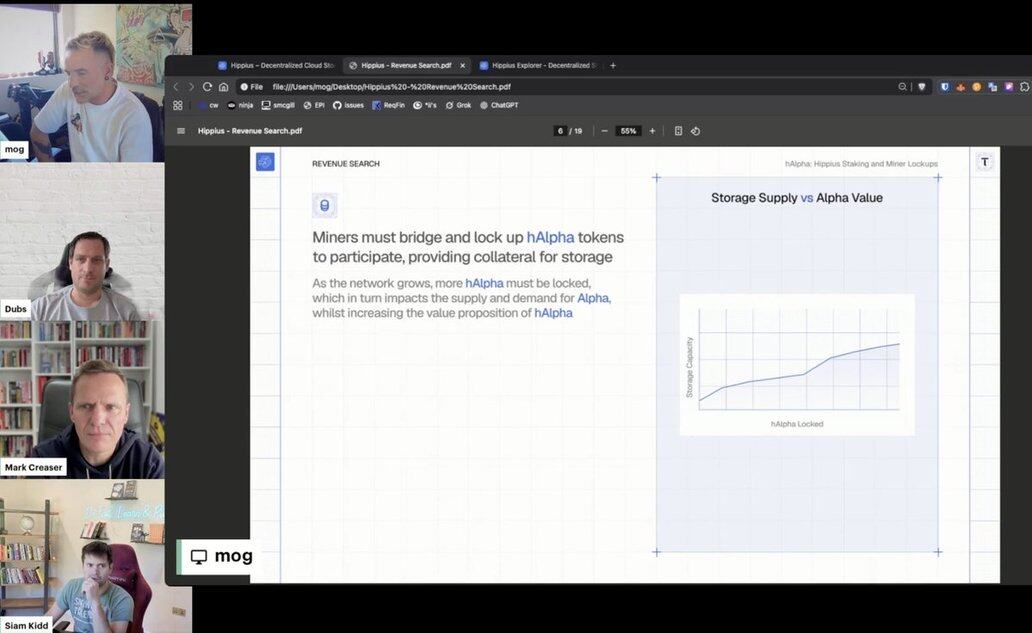This screenshot has height=633, width=1032.
Task: Open the cw bookmark
Action: [x=209, y=105]
